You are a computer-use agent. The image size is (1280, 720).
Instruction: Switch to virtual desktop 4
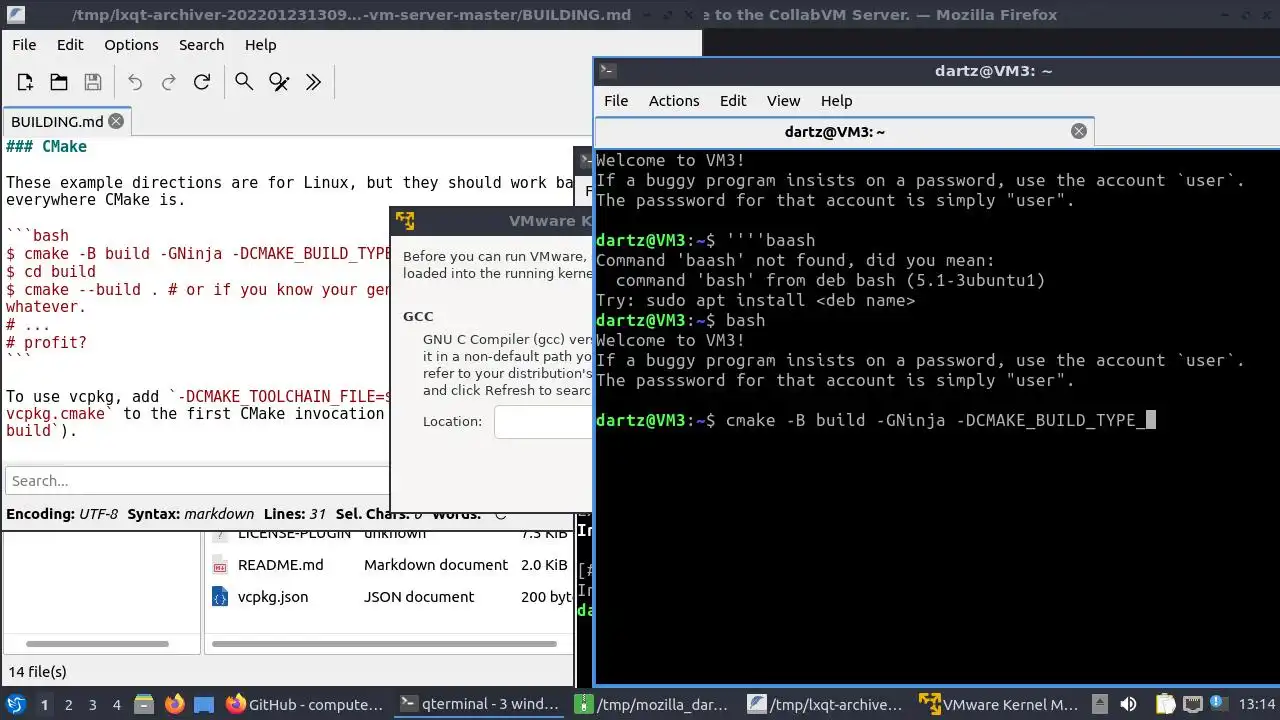point(117,705)
